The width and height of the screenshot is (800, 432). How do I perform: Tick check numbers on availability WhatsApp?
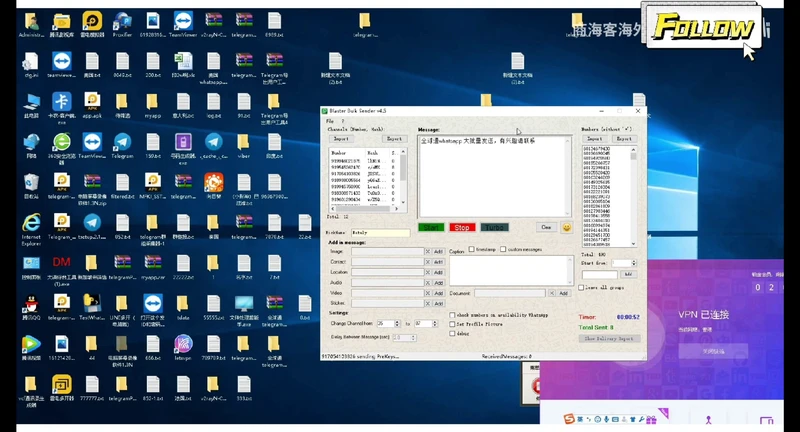[x=452, y=315]
